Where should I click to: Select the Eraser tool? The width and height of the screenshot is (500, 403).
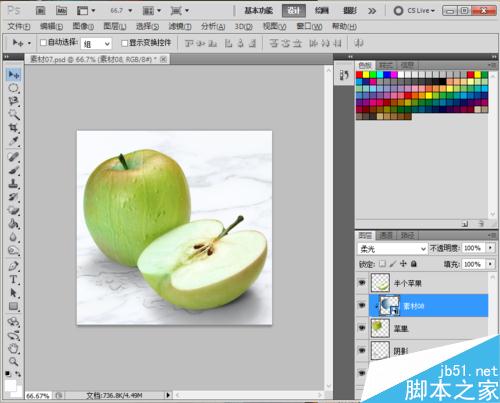[13, 210]
